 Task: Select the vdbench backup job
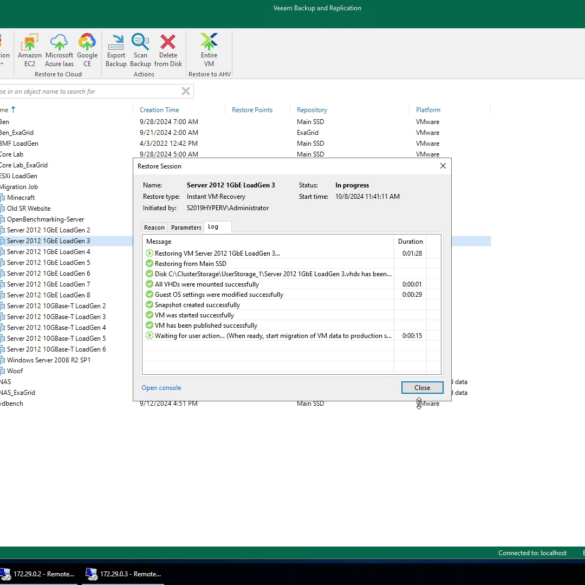coord(12,403)
